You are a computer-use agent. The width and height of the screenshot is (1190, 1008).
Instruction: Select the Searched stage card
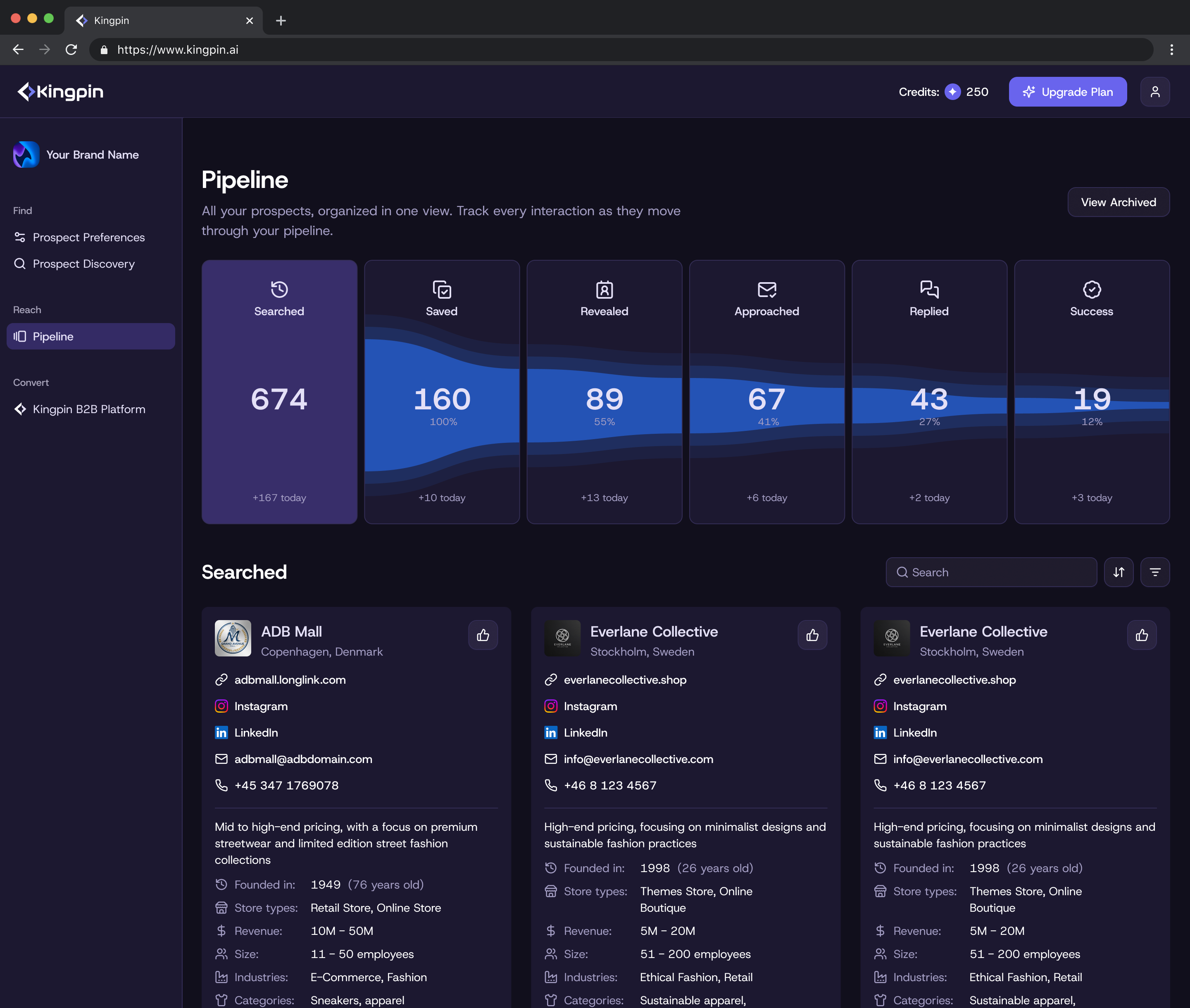coord(279,392)
